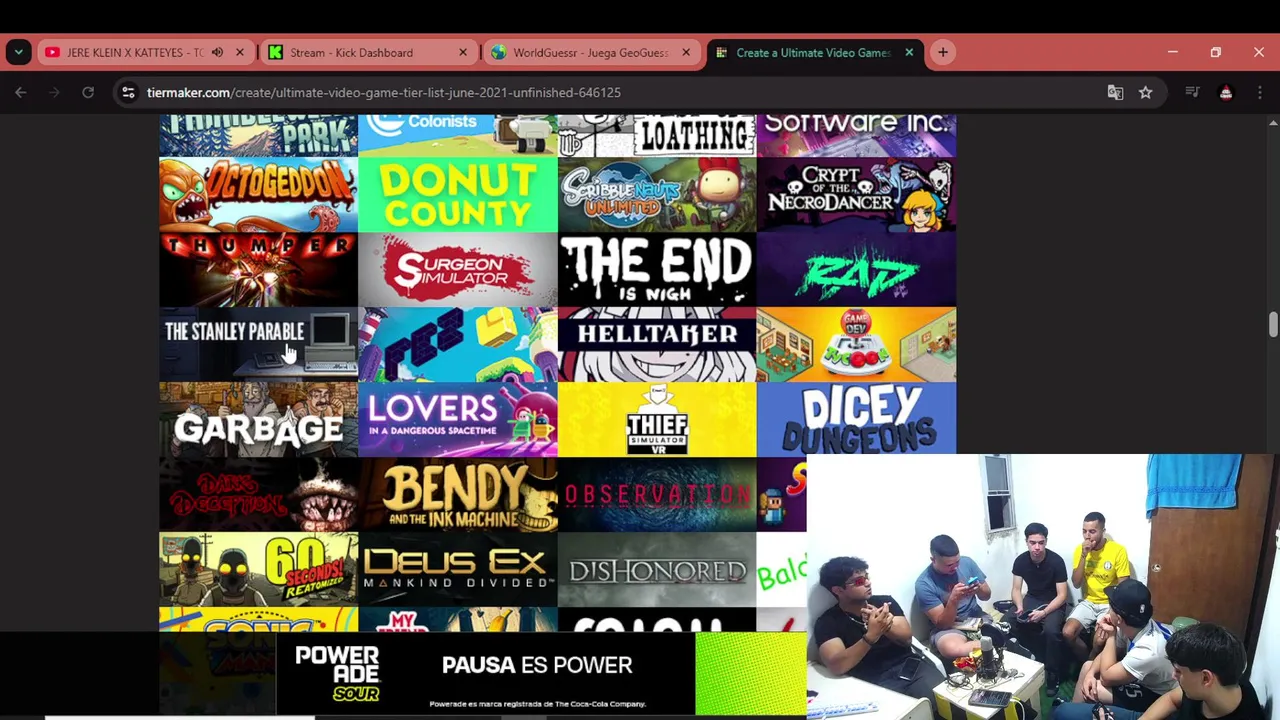Open a new browser tab
Screen dimensions: 1280x720
(942, 52)
